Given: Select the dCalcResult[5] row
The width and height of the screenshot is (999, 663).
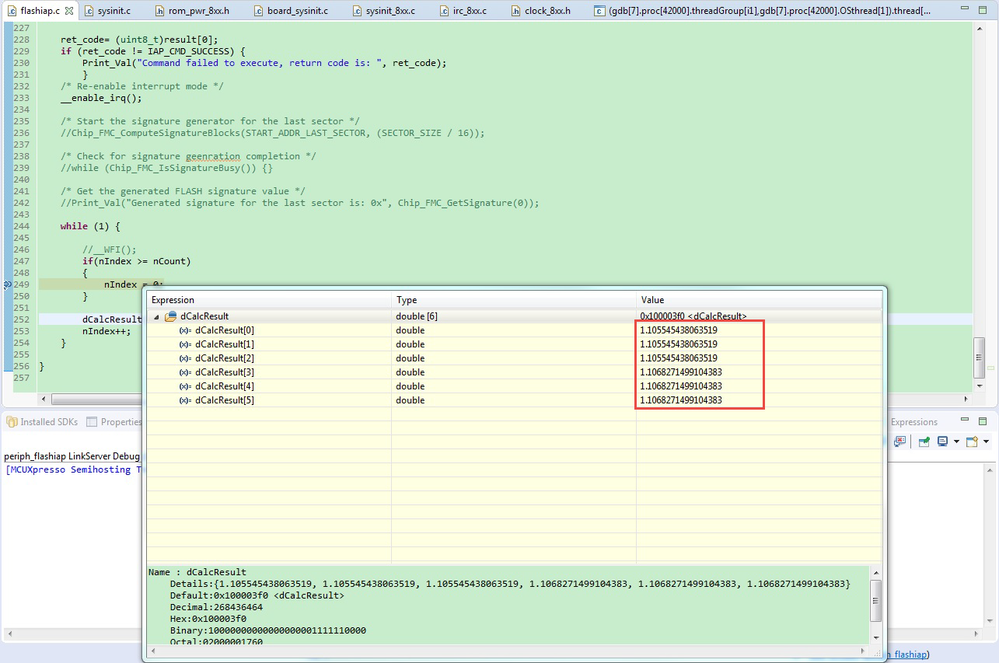Looking at the screenshot, I should point(514,401).
